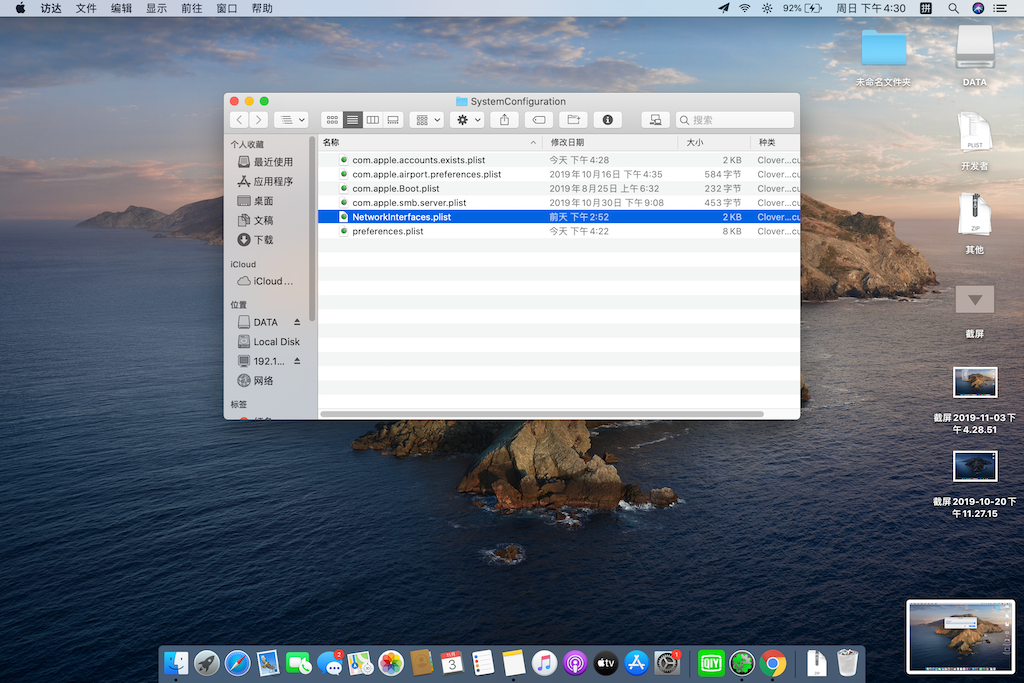This screenshot has width=1024, height=683.
Task: Click the back navigation button
Action: coord(239,119)
